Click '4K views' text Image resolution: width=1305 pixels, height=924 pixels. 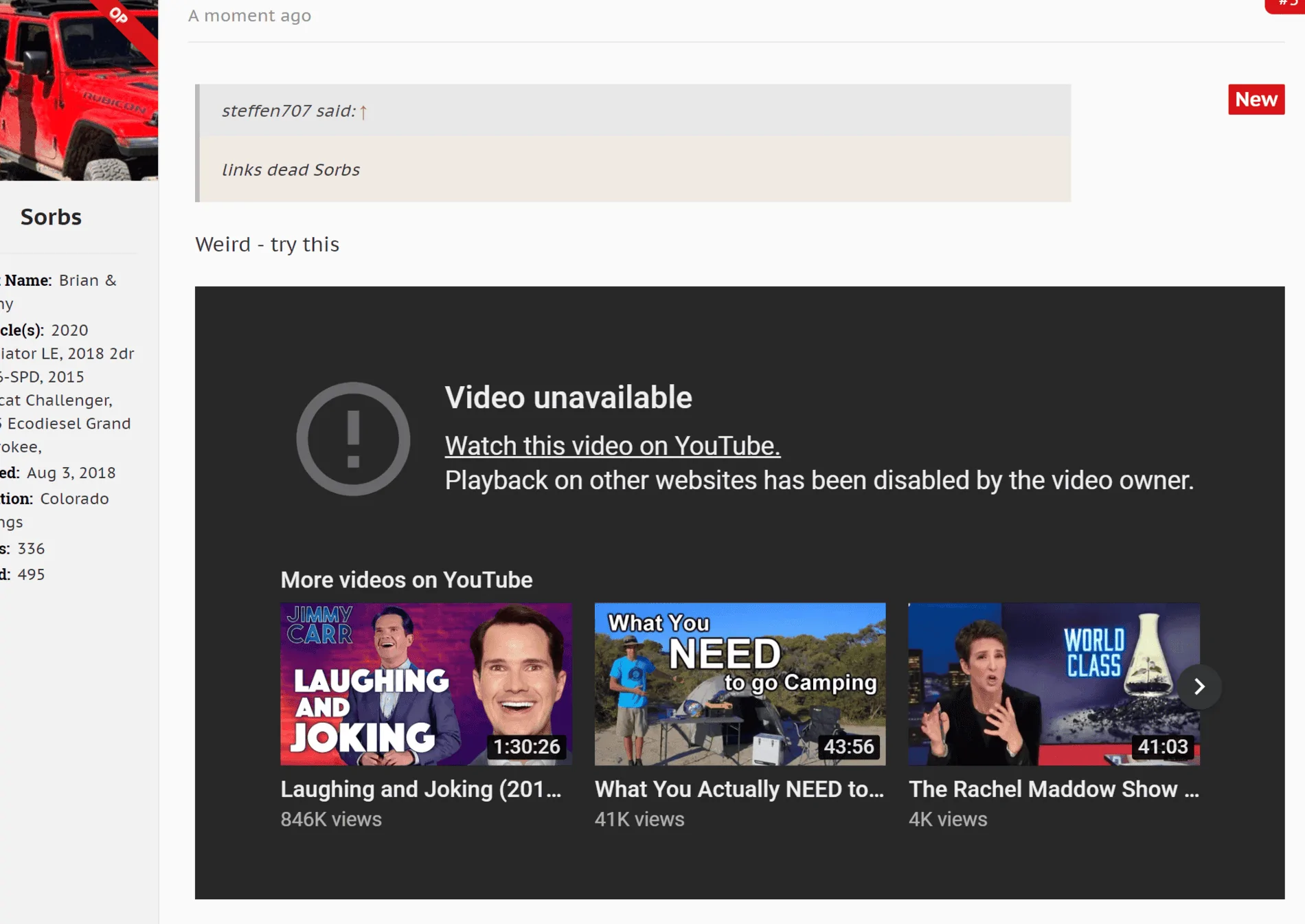(x=948, y=820)
